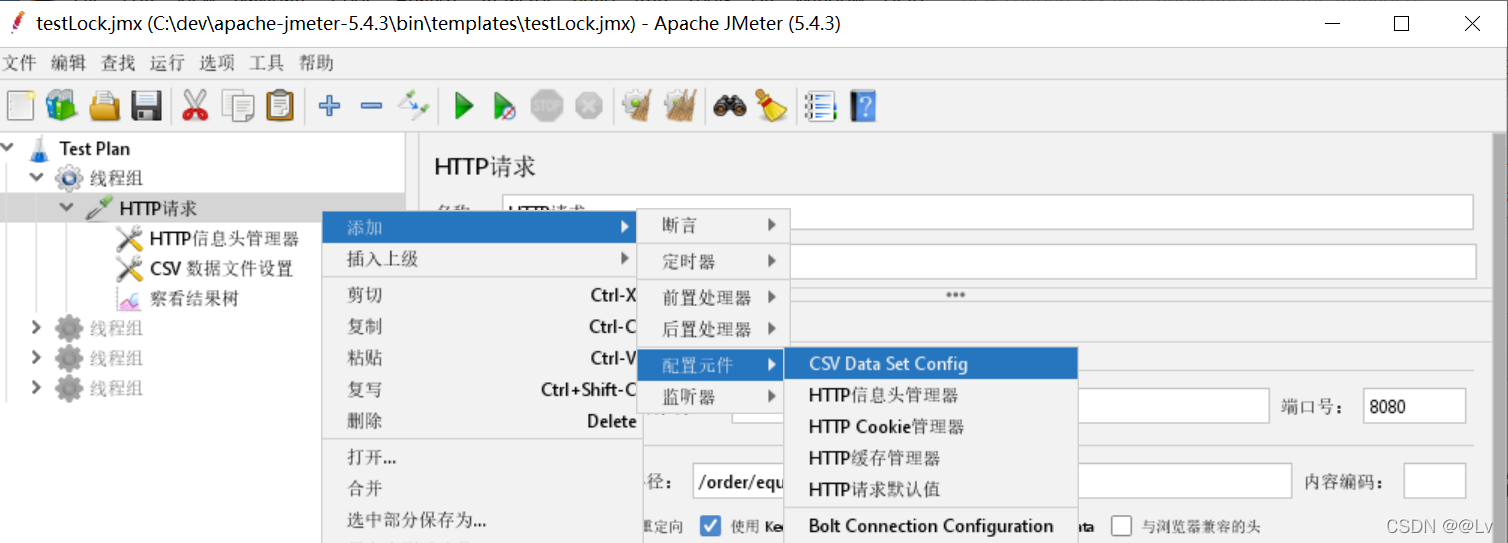
Task: Open the 后置处理器 submenu
Action: tap(714, 329)
